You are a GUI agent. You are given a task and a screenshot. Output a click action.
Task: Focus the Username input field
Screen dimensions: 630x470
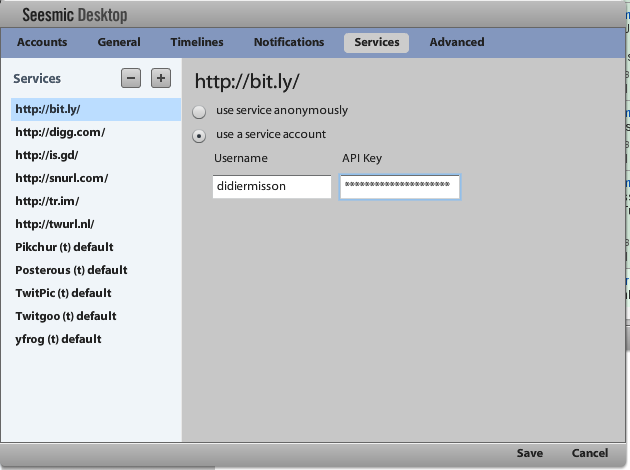coord(272,186)
